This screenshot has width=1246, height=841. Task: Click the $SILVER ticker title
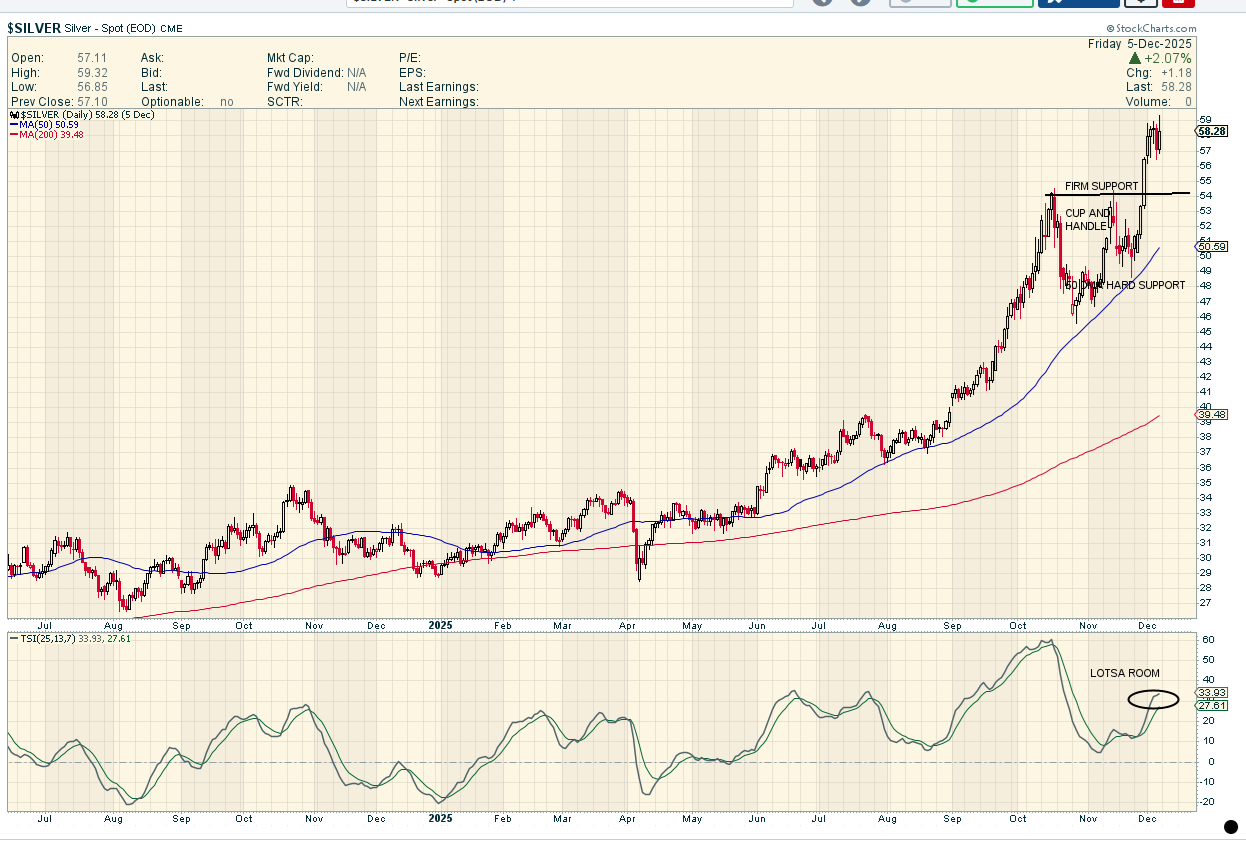pos(35,28)
